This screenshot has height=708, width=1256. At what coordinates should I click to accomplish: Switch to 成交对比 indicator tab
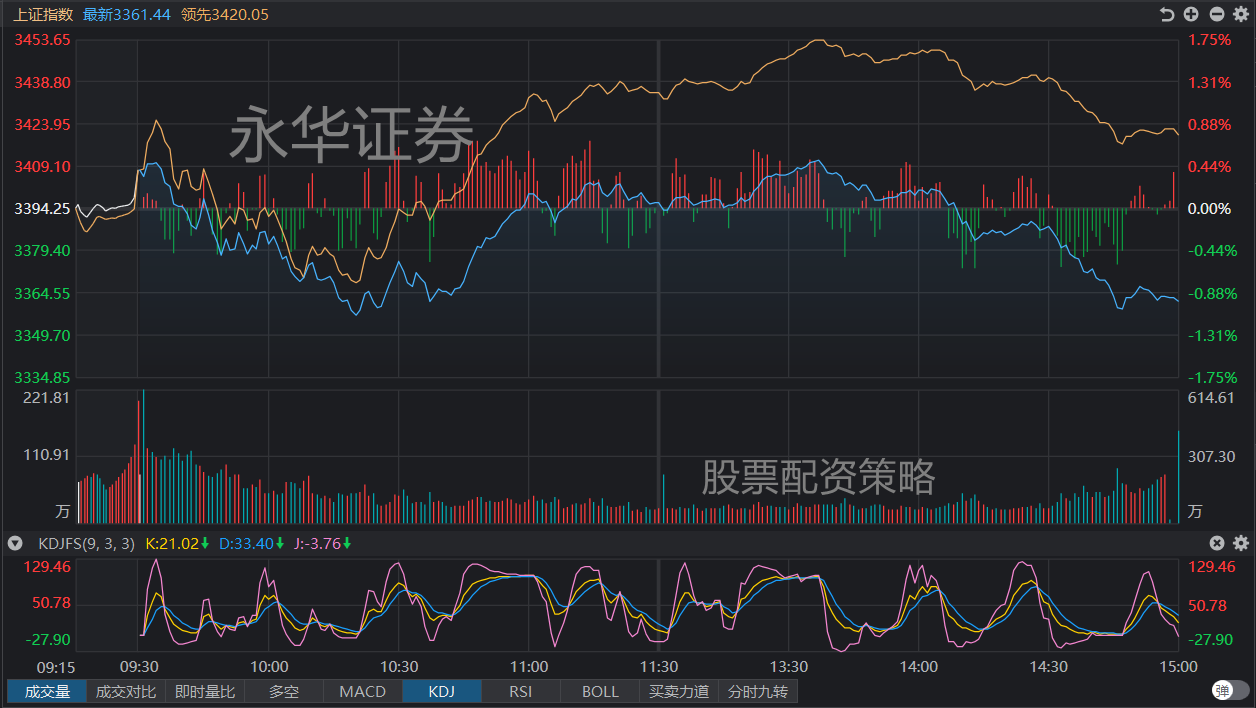126,691
